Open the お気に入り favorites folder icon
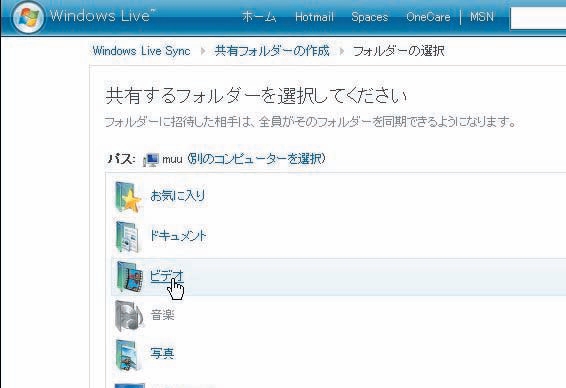Viewport: 566px width, 388px height. point(128,197)
